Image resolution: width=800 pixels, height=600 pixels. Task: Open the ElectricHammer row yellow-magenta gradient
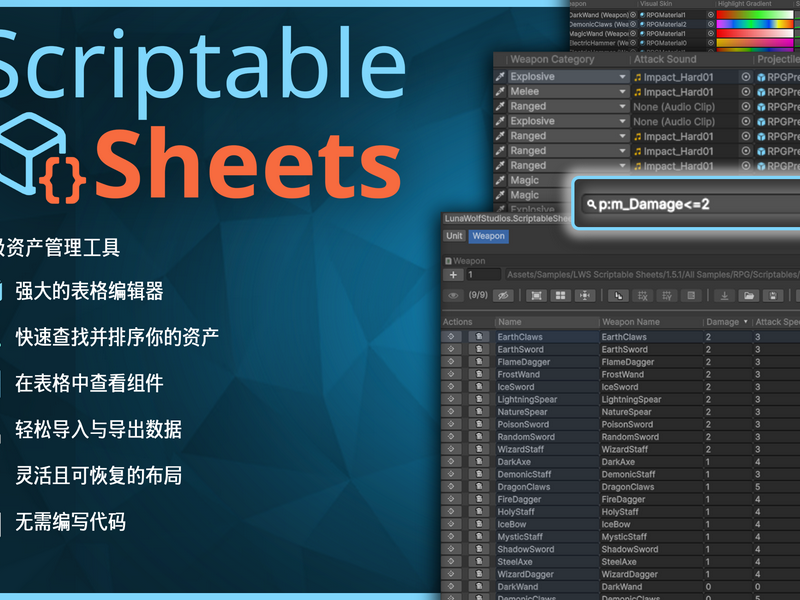click(755, 43)
